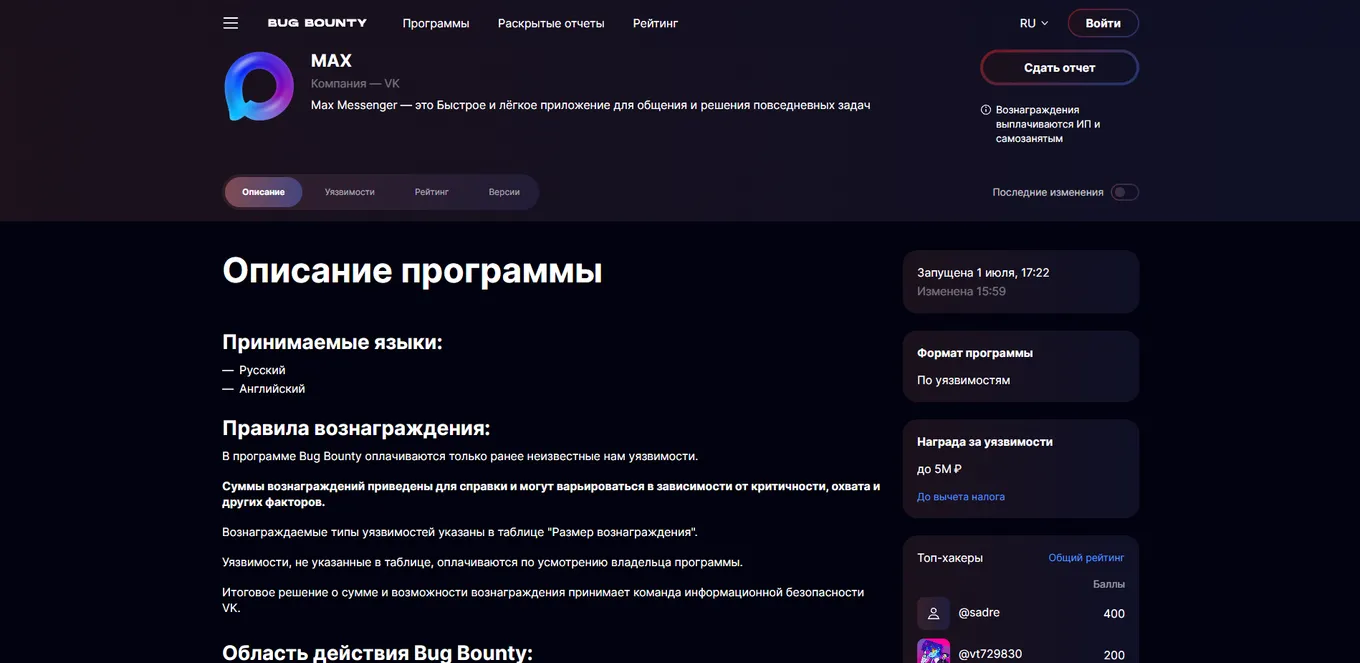1360x663 pixels.
Task: Switch to the Рейтинг tab under MAX
Action: point(432,192)
